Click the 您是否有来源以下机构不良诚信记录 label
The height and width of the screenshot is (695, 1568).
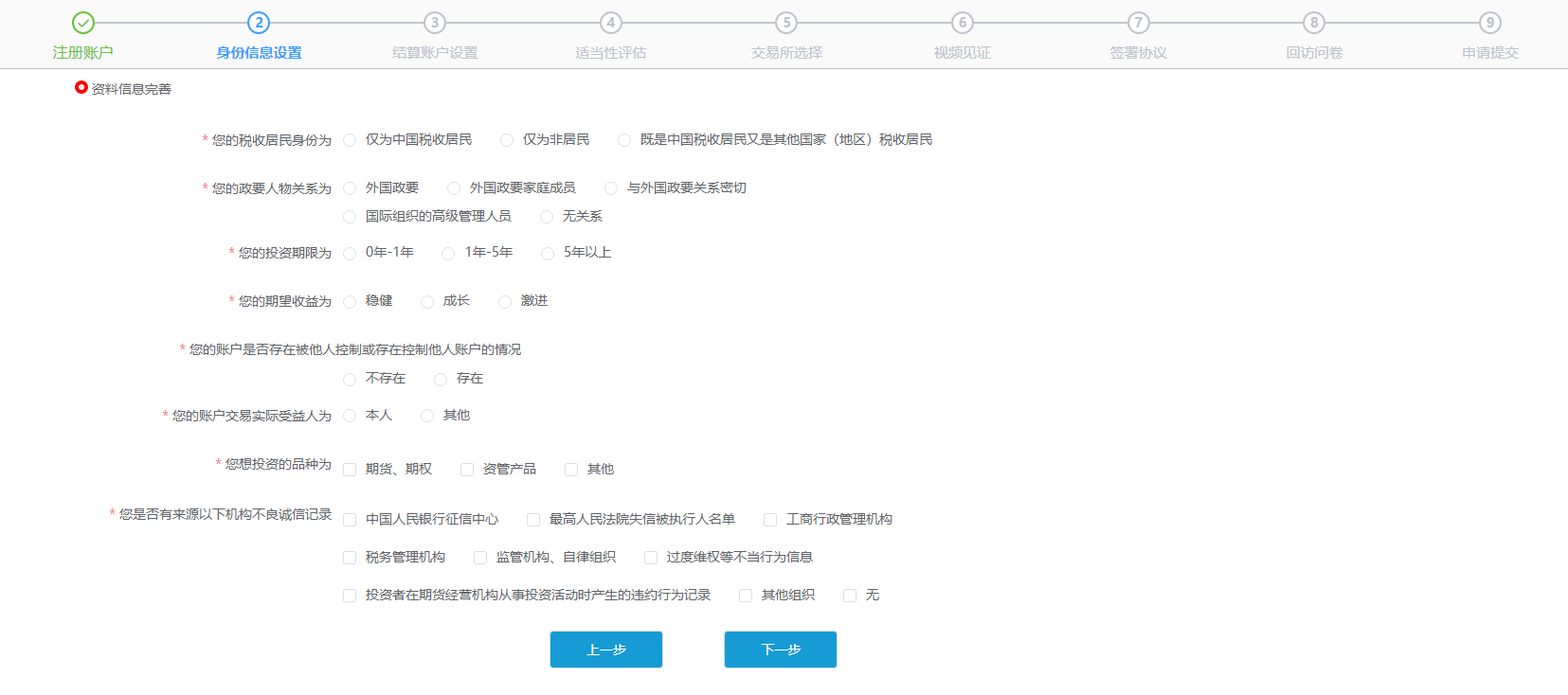coord(225,514)
